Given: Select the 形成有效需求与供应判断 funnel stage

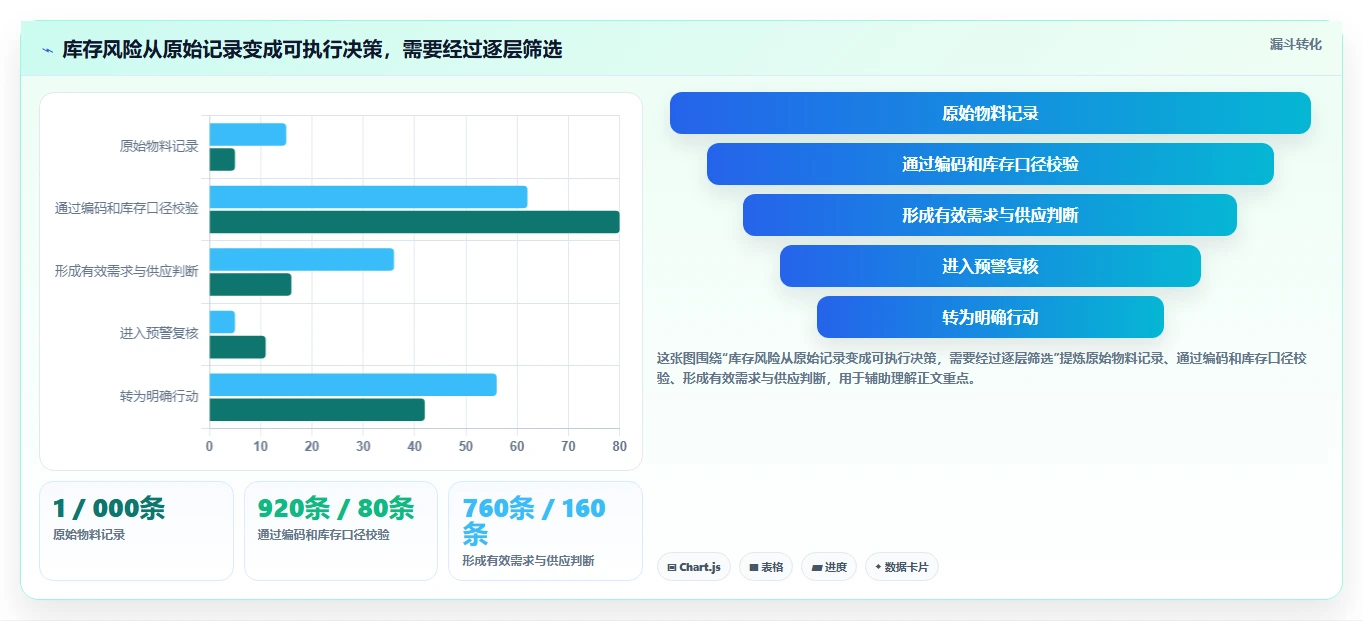Looking at the screenshot, I should [990, 215].
